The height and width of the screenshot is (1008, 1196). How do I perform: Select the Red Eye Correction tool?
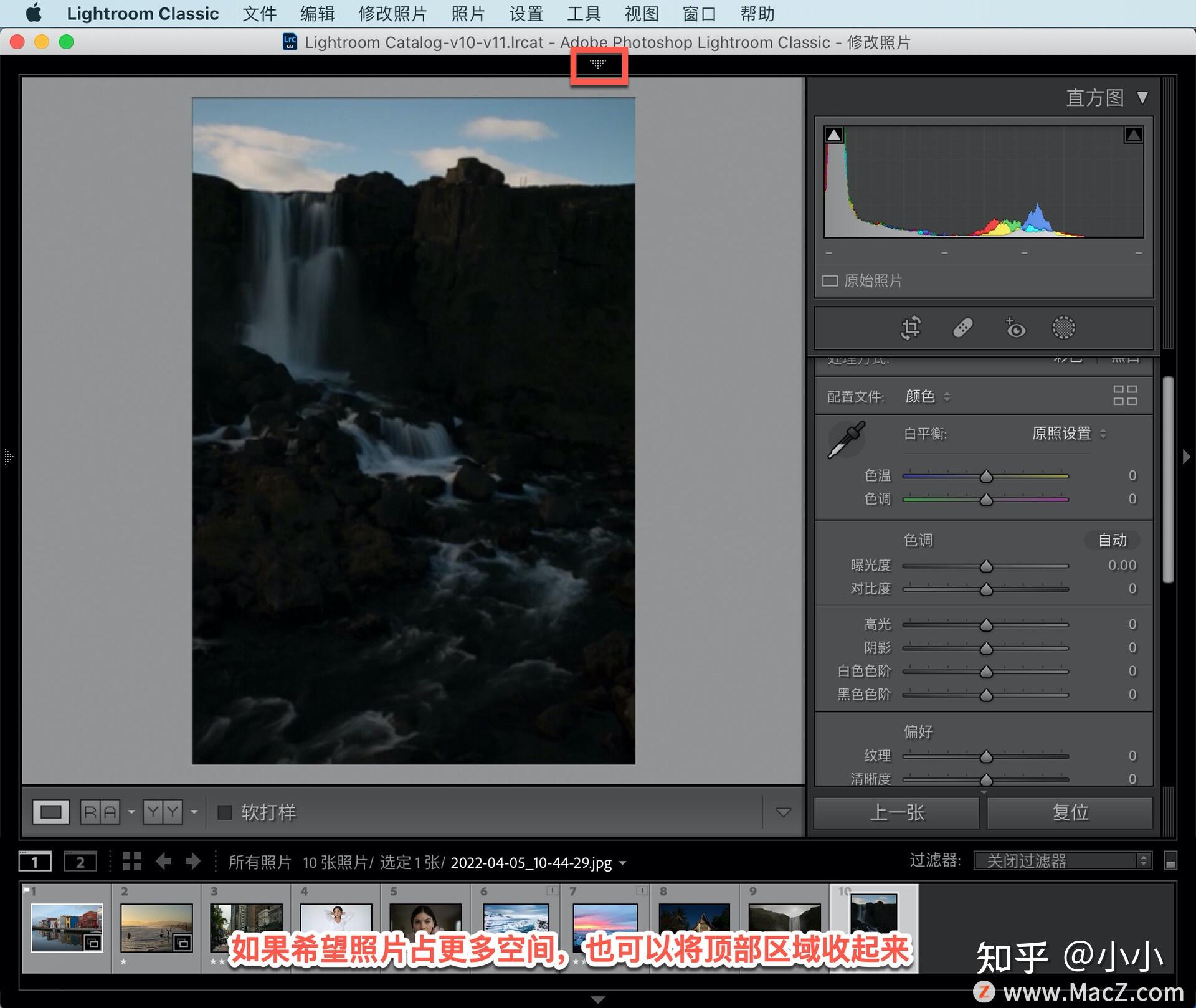[x=1015, y=328]
